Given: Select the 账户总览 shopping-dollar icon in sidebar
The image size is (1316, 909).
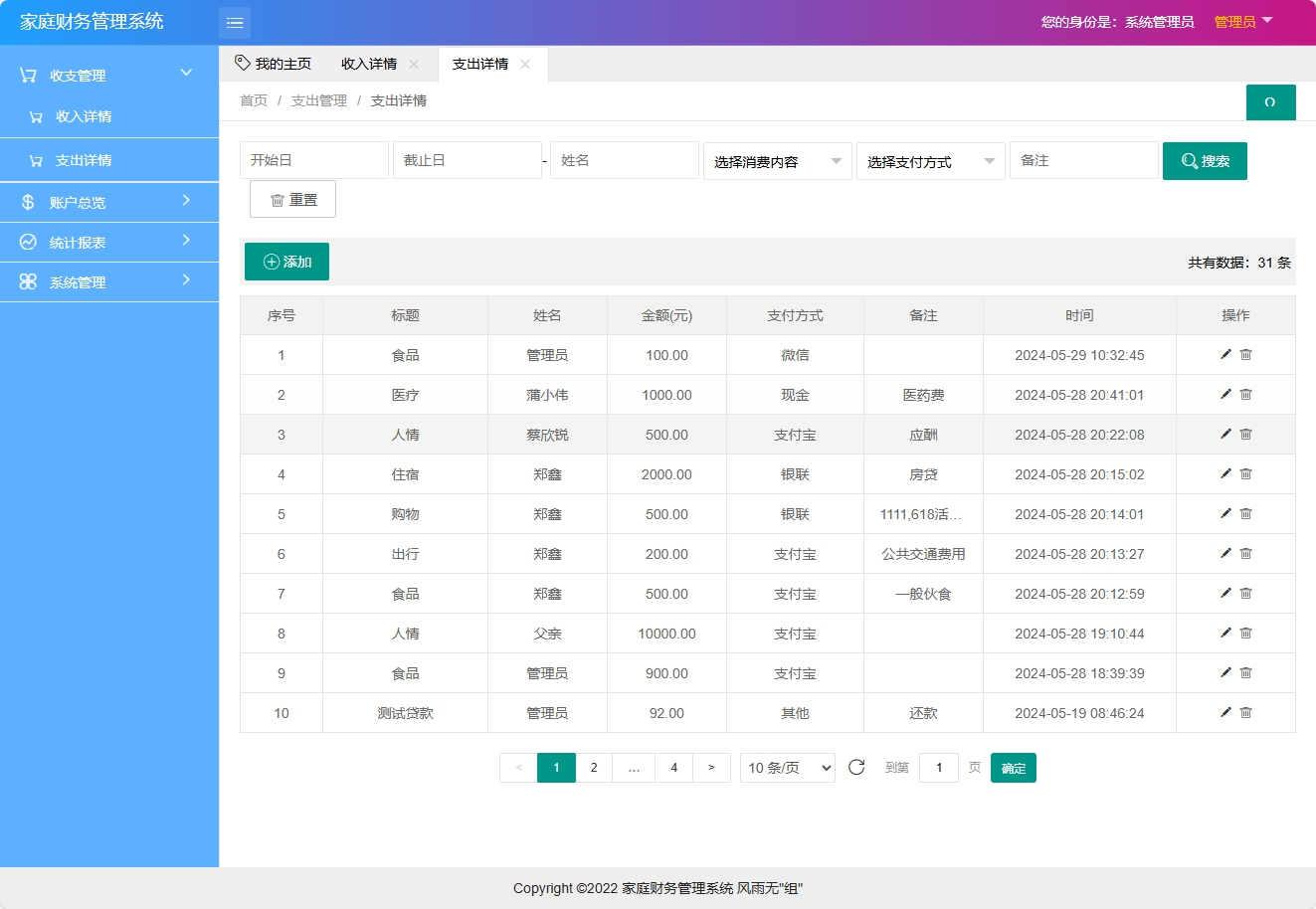Looking at the screenshot, I should pyautogui.click(x=27, y=202).
